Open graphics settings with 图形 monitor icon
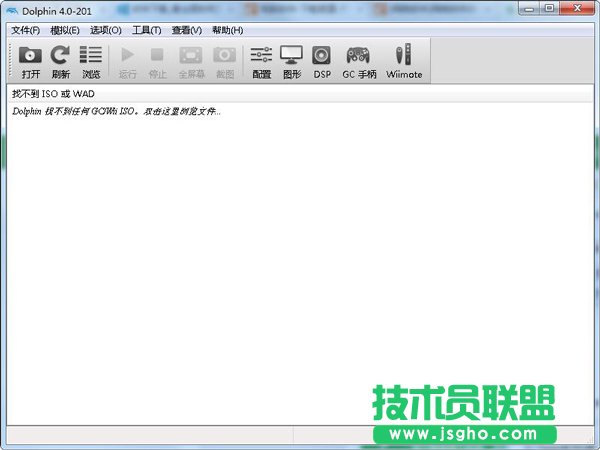 click(x=292, y=62)
